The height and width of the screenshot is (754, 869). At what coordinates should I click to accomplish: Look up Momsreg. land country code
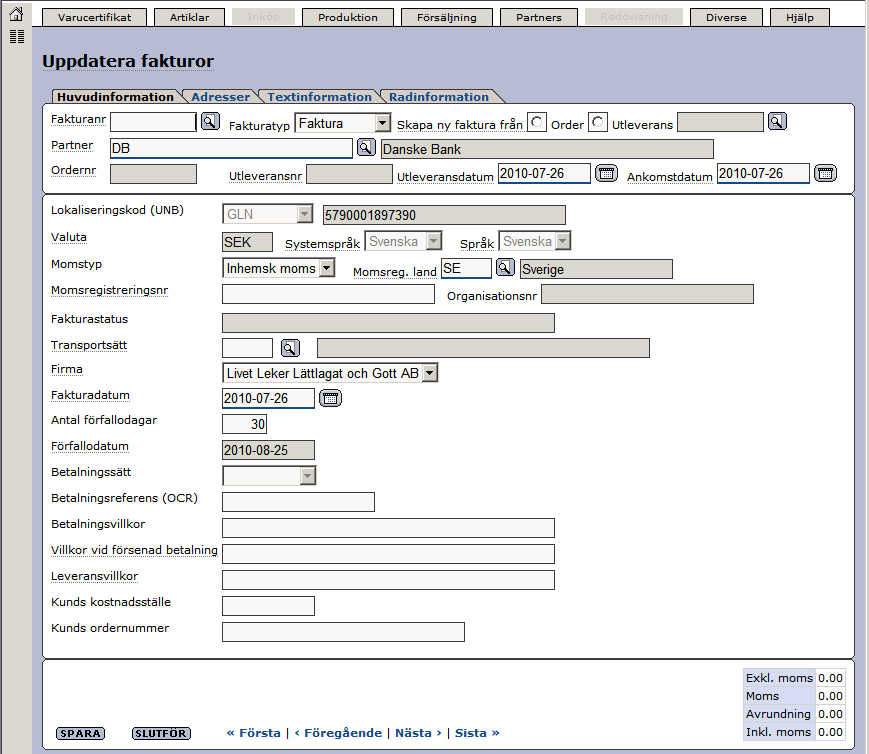(505, 268)
